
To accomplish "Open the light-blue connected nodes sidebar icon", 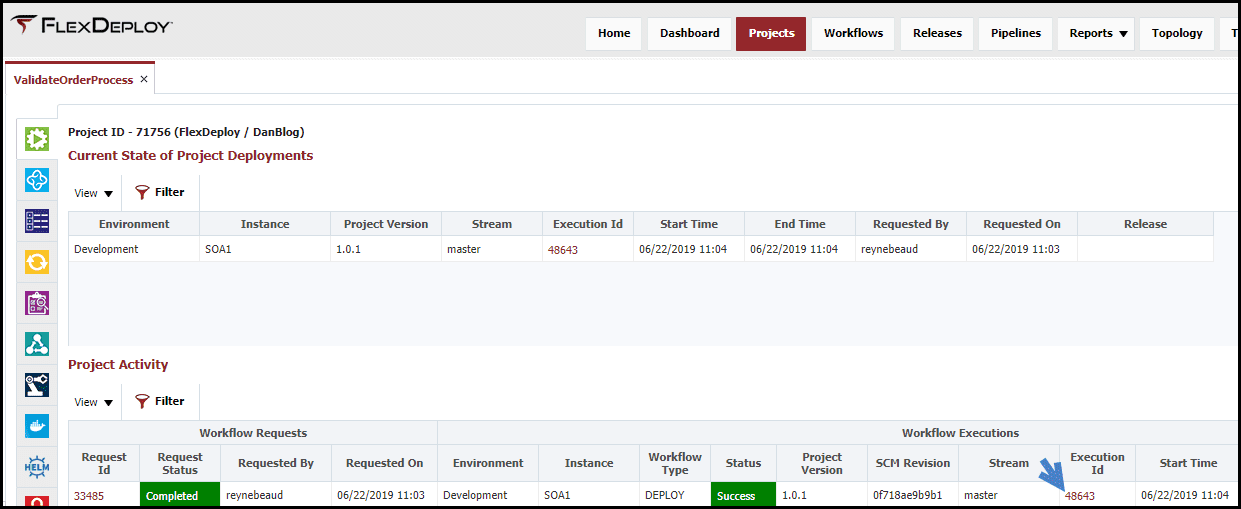I will pos(37,180).
